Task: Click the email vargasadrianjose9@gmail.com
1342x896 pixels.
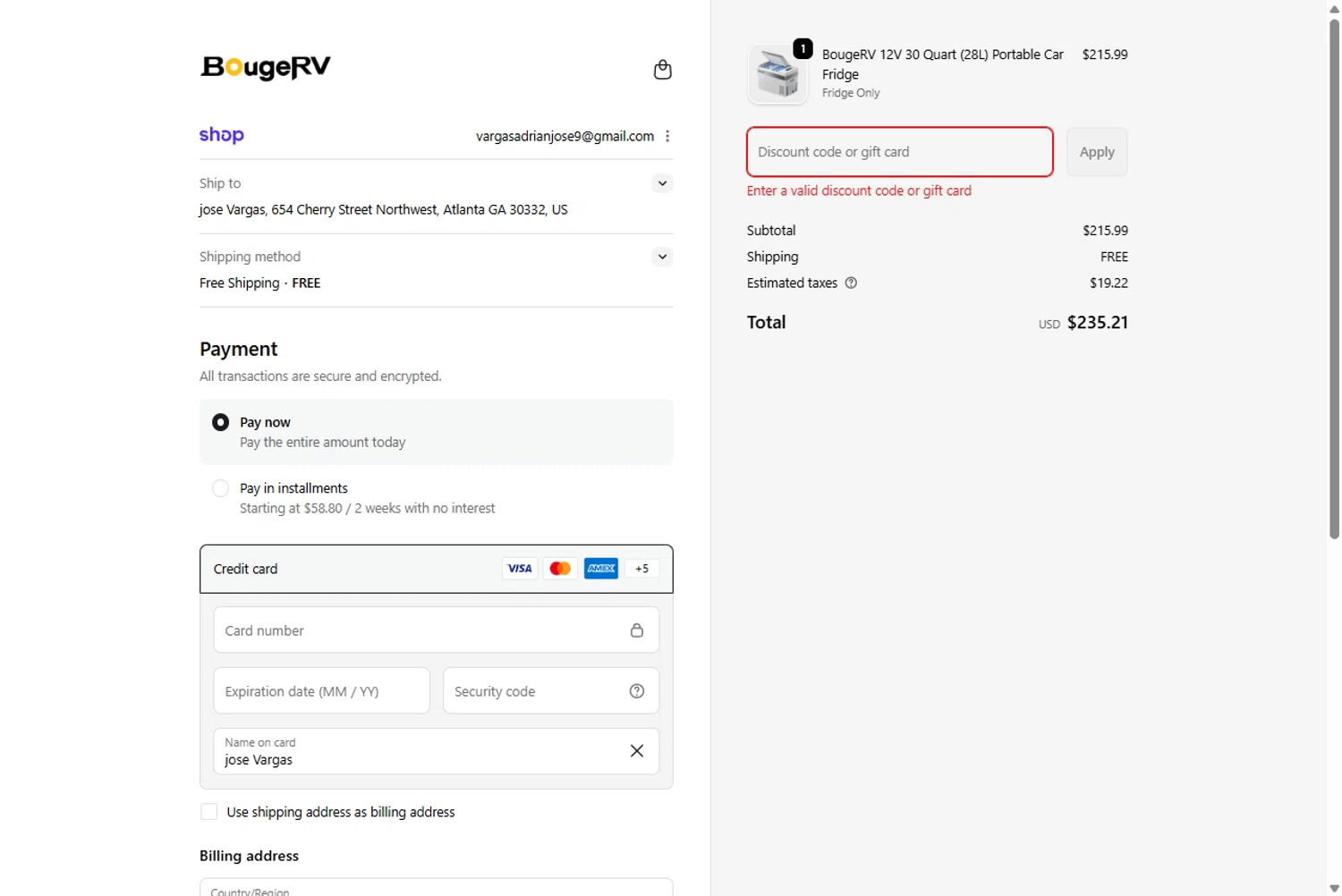Action: 565,136
